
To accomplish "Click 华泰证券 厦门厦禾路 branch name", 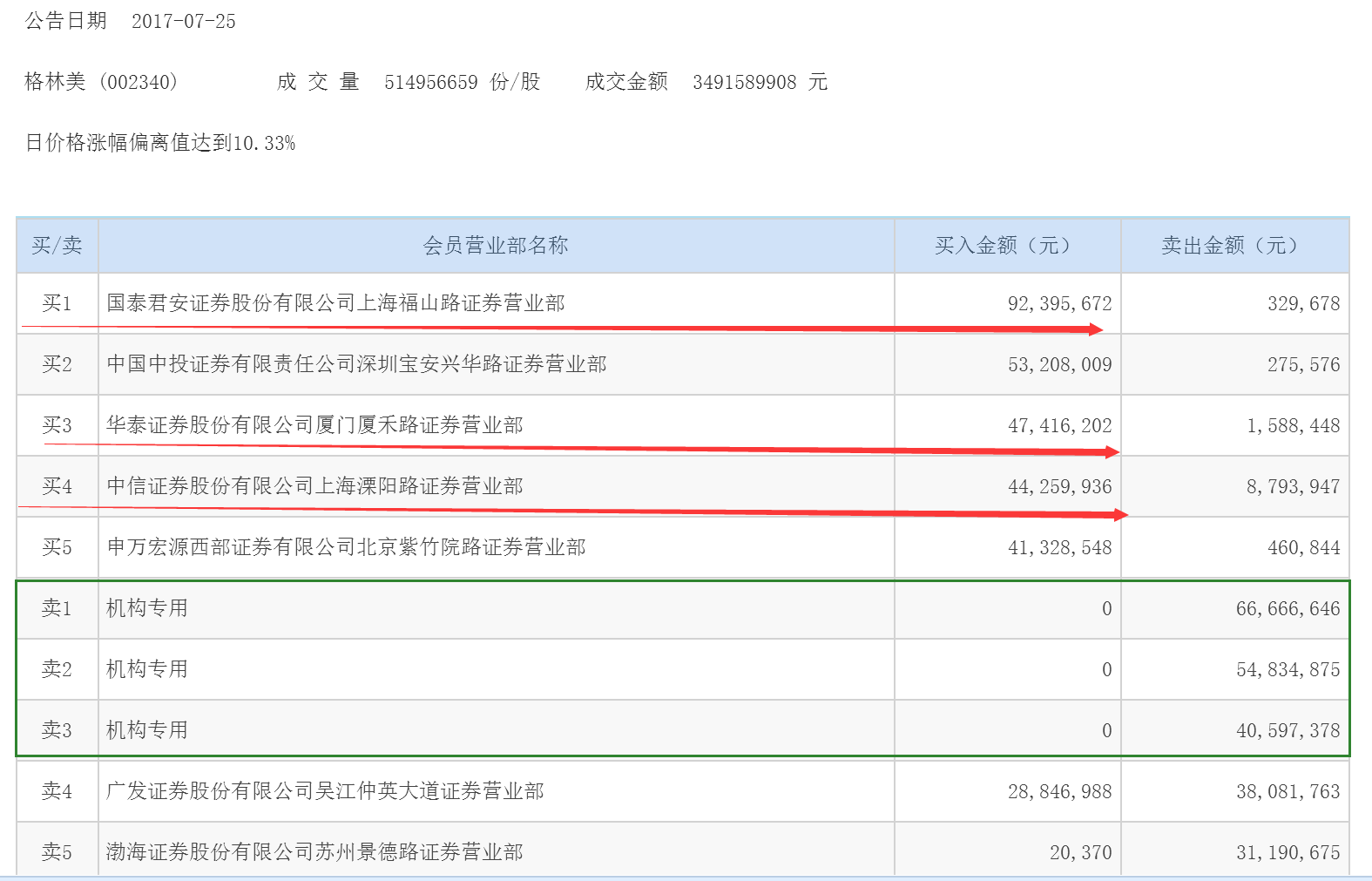I will coord(314,425).
